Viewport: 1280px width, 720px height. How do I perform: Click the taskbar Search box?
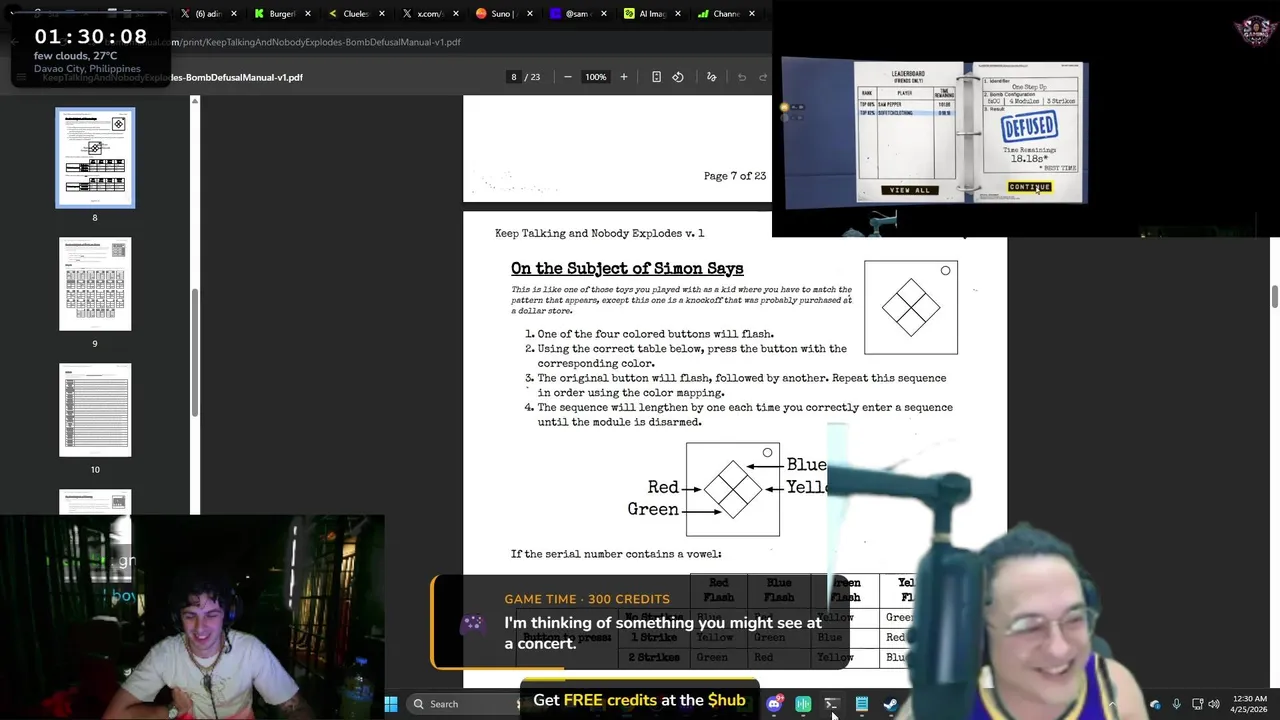462,704
